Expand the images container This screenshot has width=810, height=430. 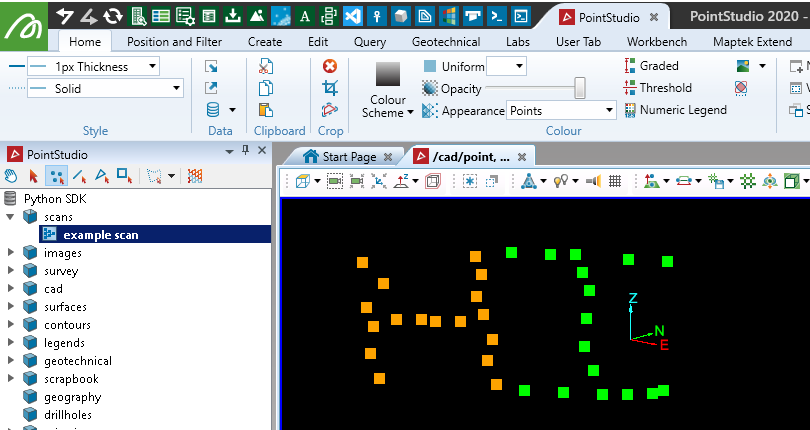coord(10,253)
